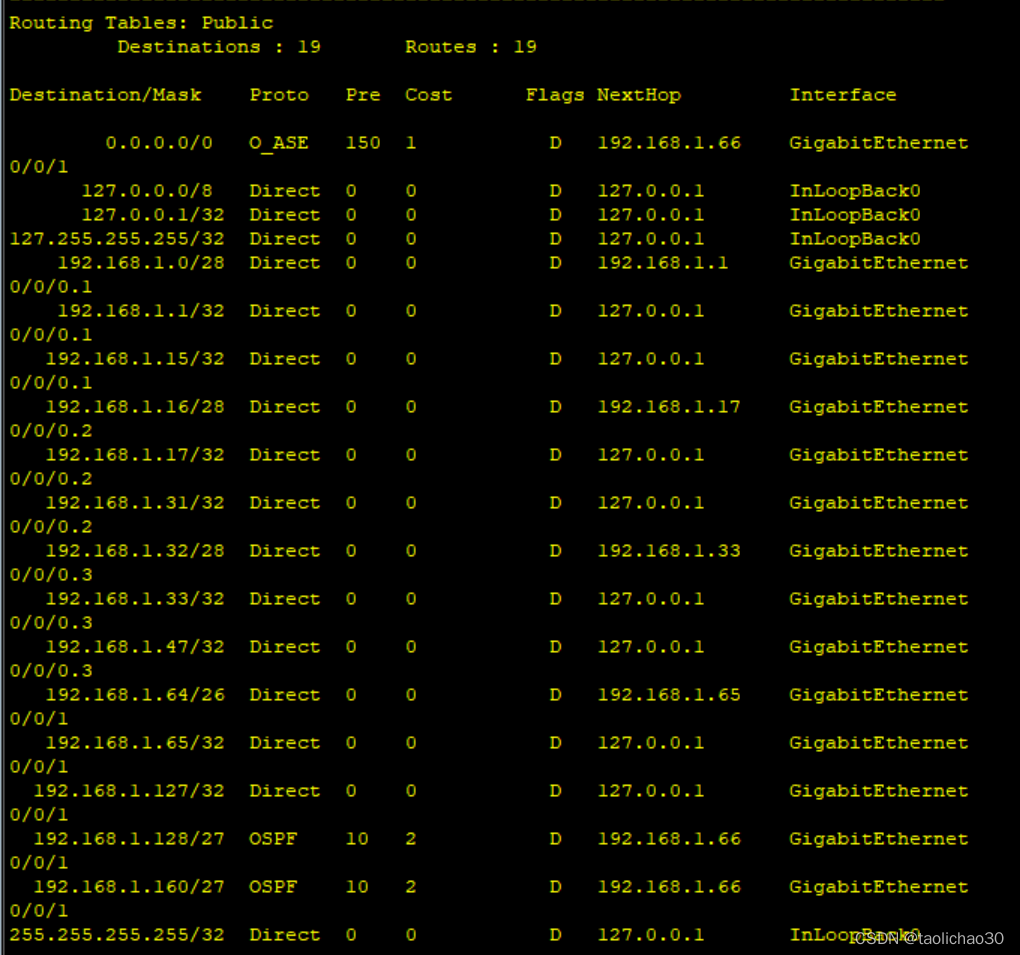Select the 192.168.1.64/26 direct route
1020x955 pixels.
(136, 694)
